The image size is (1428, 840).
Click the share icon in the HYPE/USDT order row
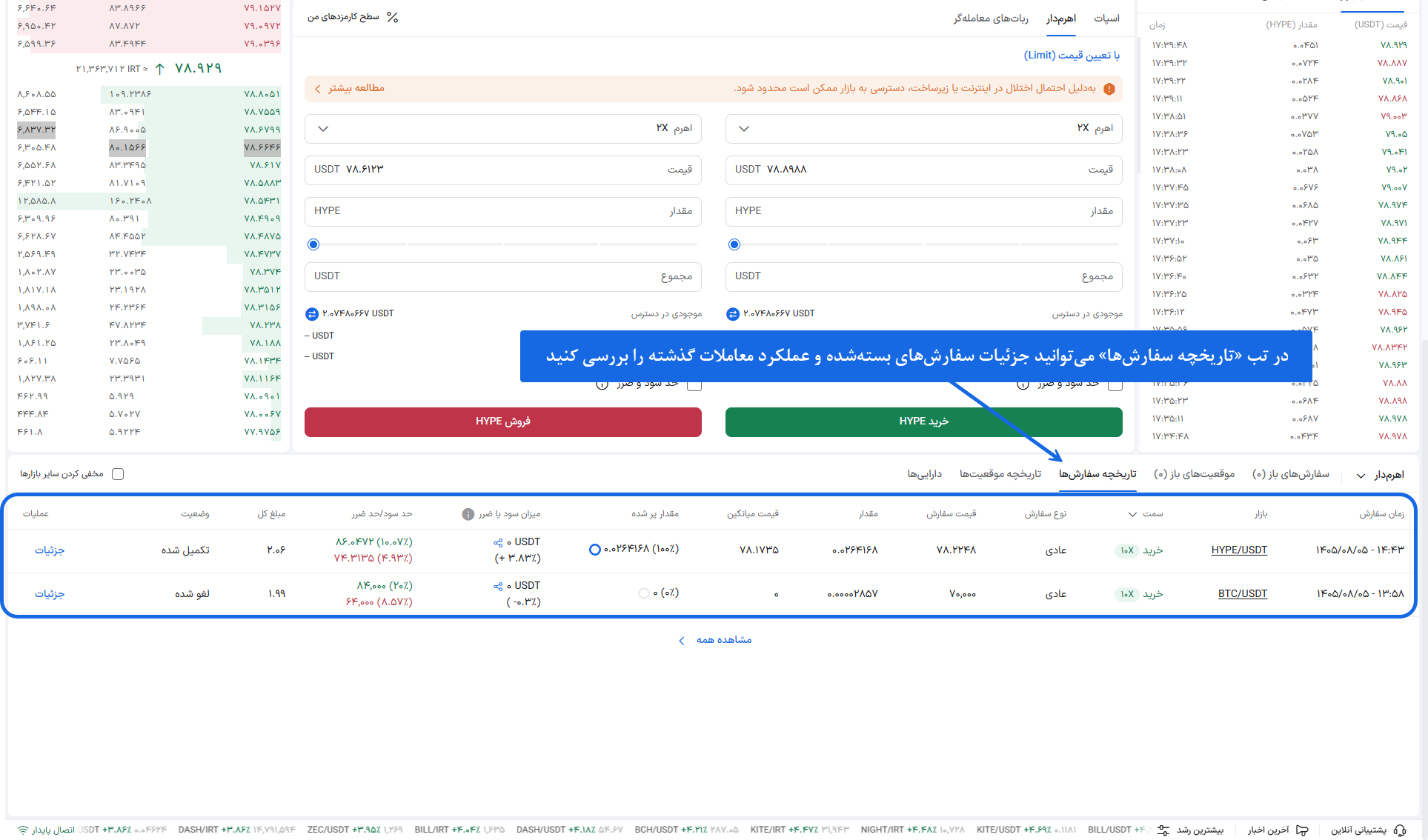498,543
